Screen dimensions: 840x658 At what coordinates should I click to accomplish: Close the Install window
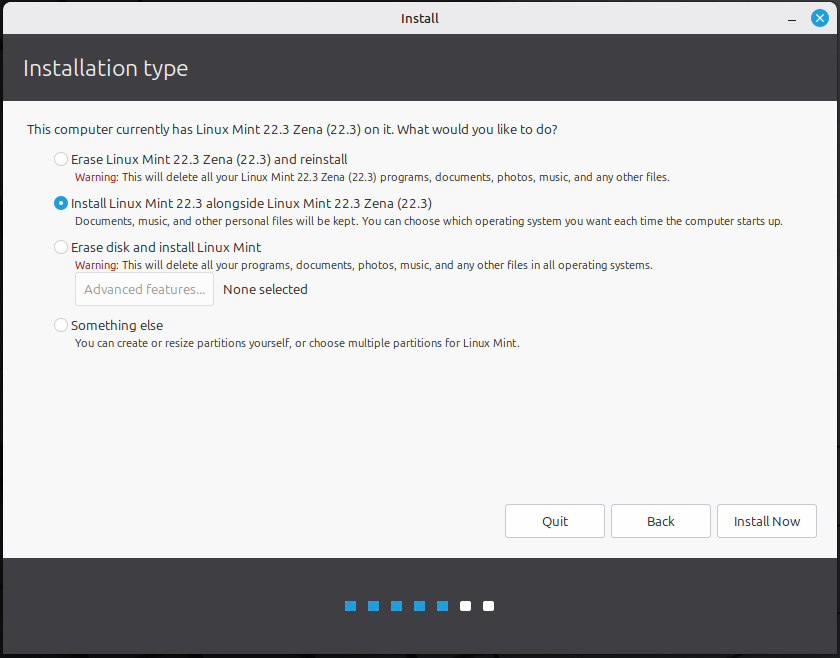coord(820,18)
